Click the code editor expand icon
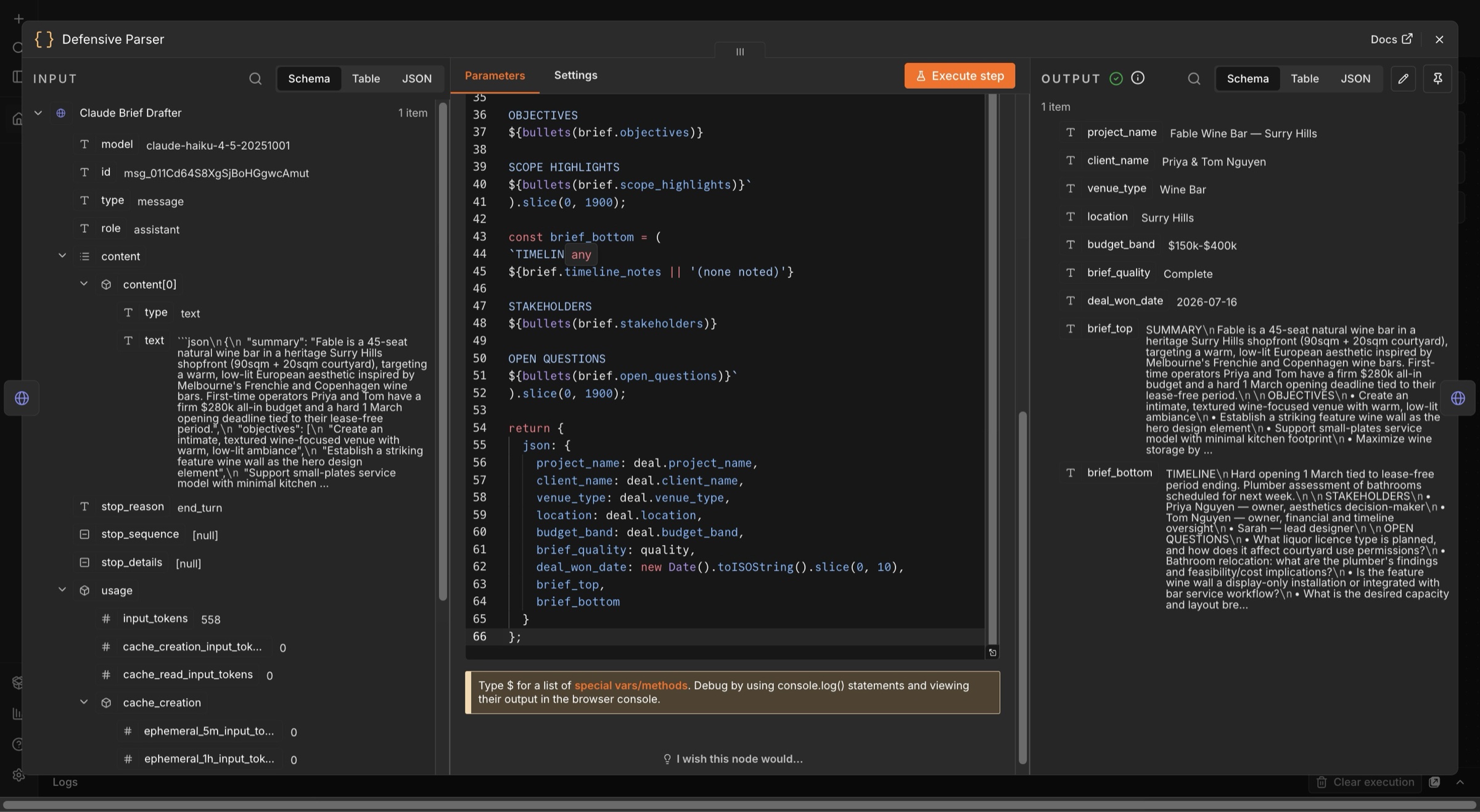The image size is (1480, 812). [992, 652]
